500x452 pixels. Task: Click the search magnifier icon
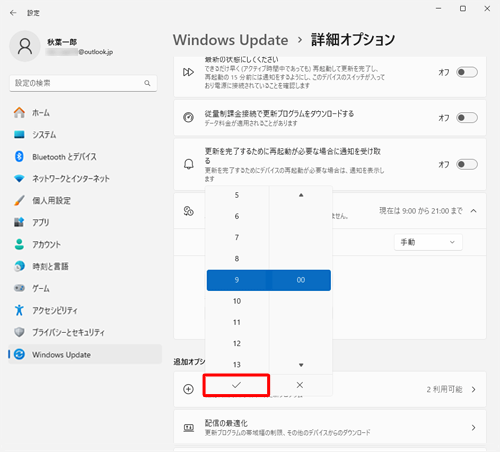[147, 83]
